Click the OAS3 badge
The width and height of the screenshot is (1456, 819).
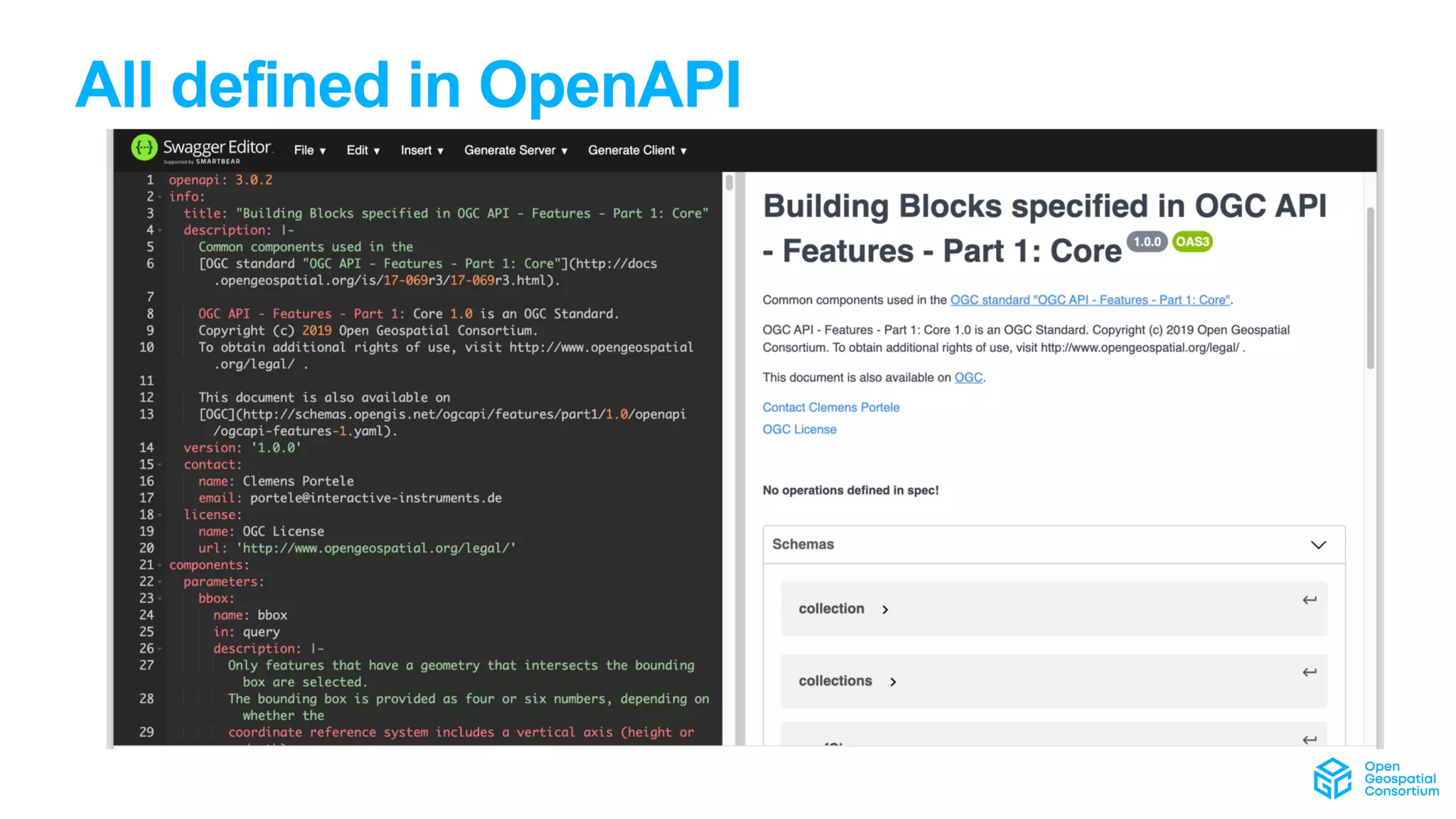click(x=1192, y=242)
